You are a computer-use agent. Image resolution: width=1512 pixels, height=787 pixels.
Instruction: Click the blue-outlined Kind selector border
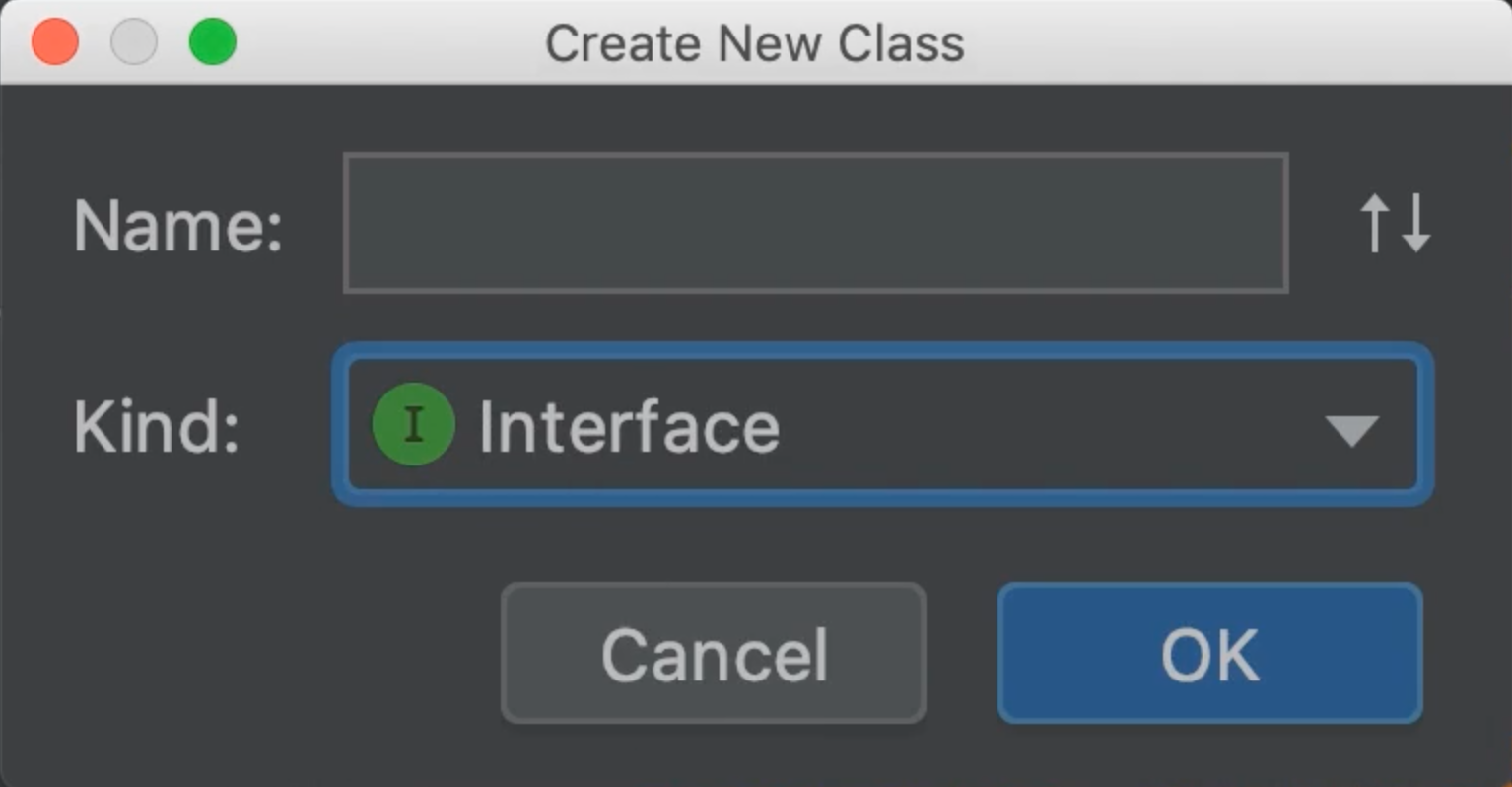pyautogui.click(x=882, y=349)
